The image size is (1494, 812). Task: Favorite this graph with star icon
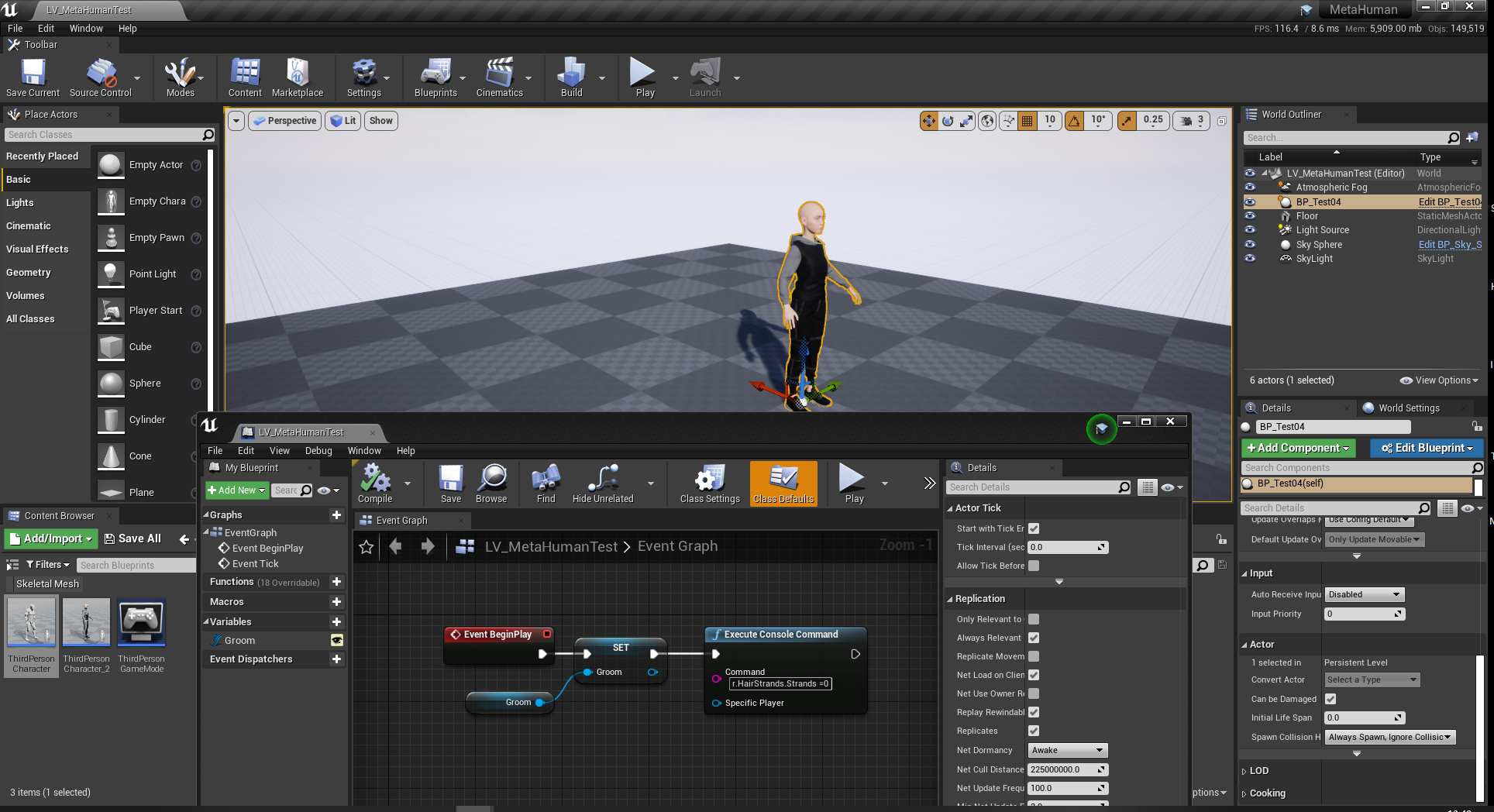click(x=367, y=547)
